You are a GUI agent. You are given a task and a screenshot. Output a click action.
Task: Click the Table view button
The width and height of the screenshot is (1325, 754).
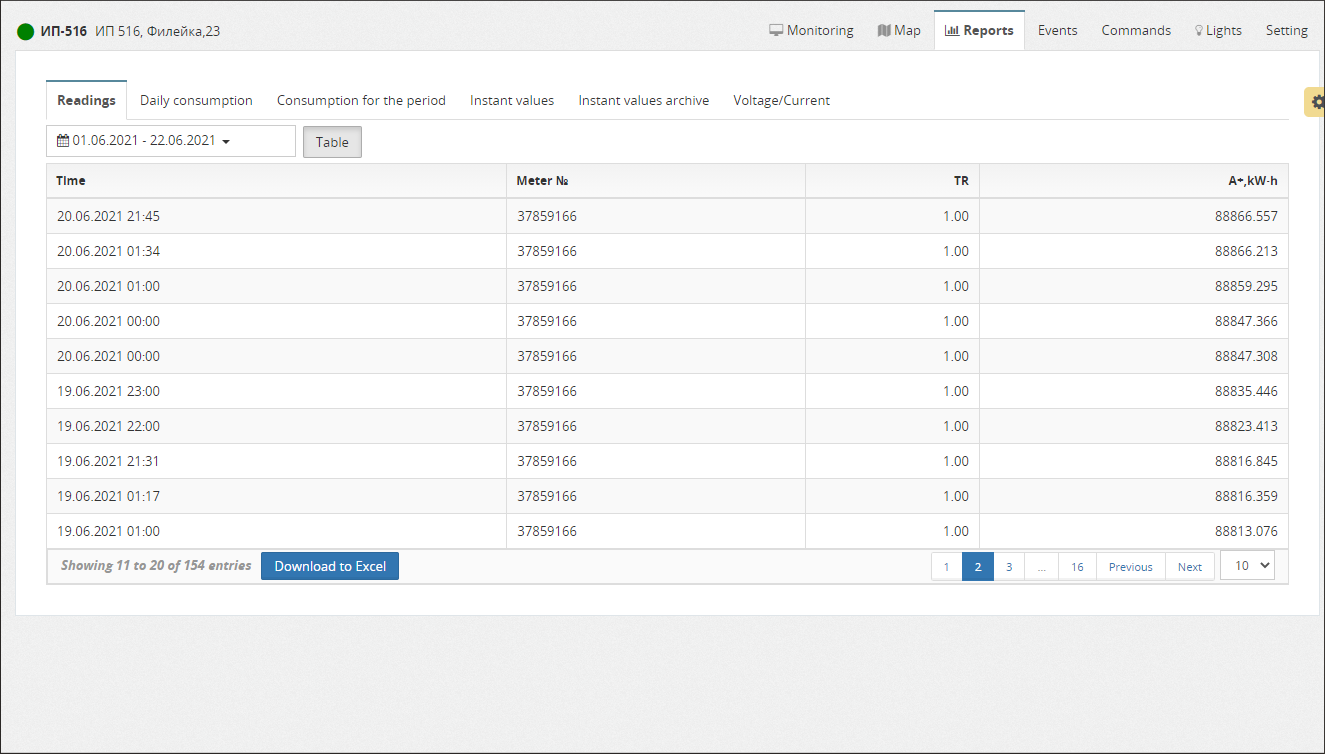pyautogui.click(x=332, y=142)
